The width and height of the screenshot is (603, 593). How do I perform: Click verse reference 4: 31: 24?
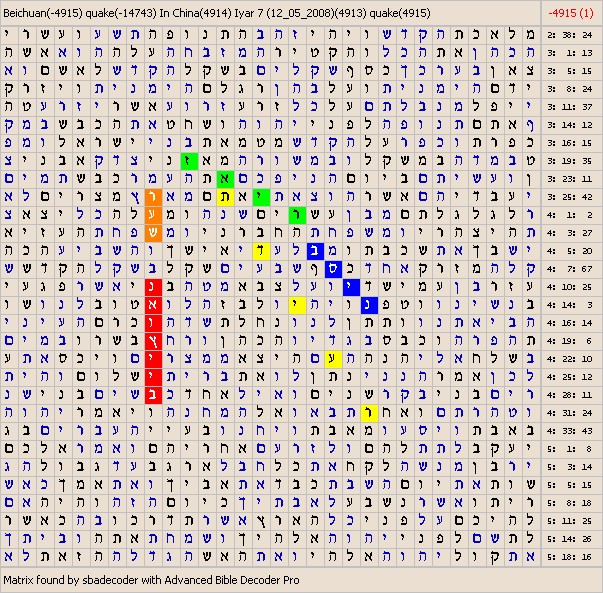[570, 413]
